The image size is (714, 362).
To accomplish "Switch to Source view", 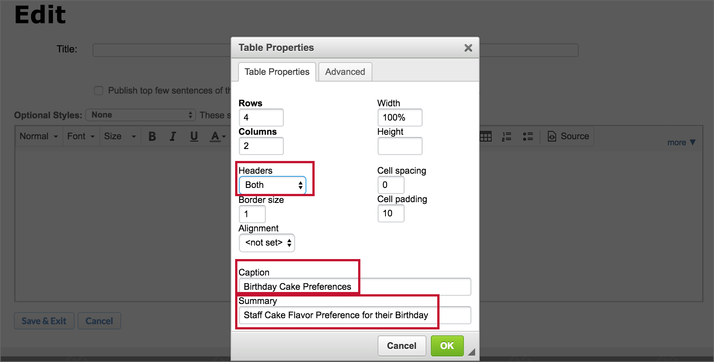I will click(568, 136).
